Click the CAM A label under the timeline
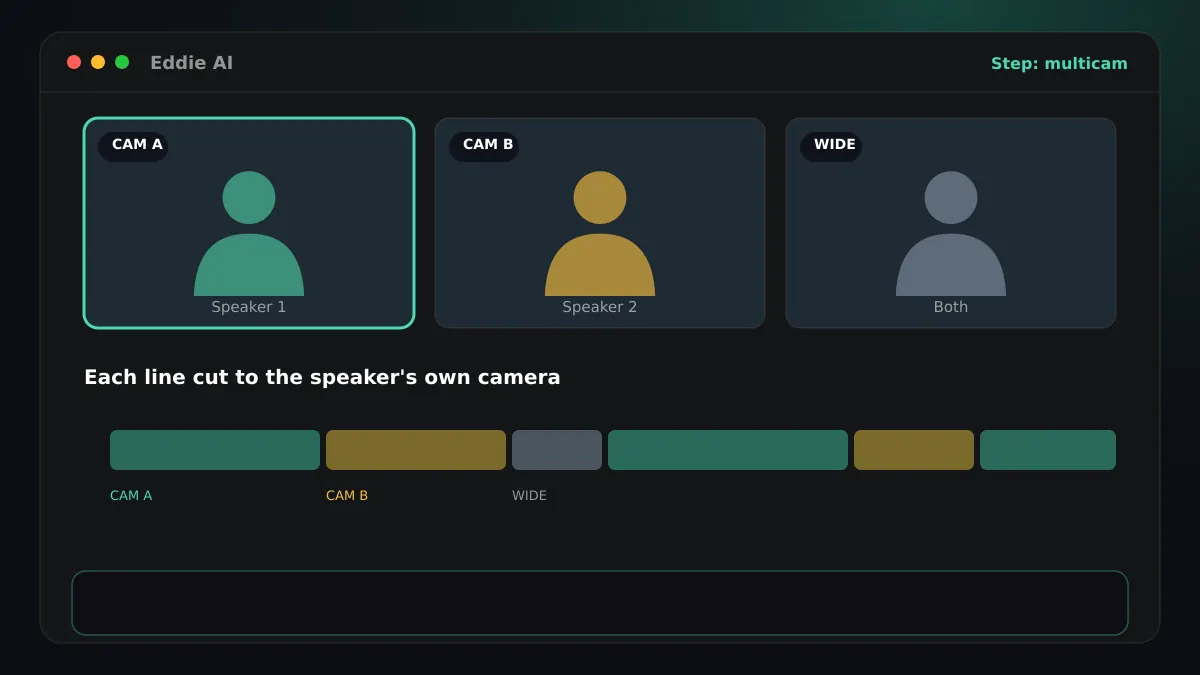1200x675 pixels. [131, 496]
